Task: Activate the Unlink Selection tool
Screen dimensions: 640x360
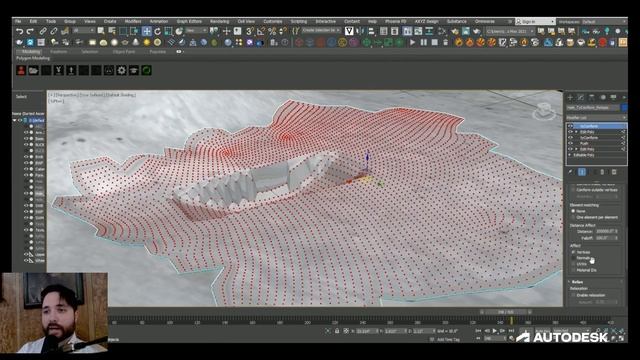Action: point(54,31)
